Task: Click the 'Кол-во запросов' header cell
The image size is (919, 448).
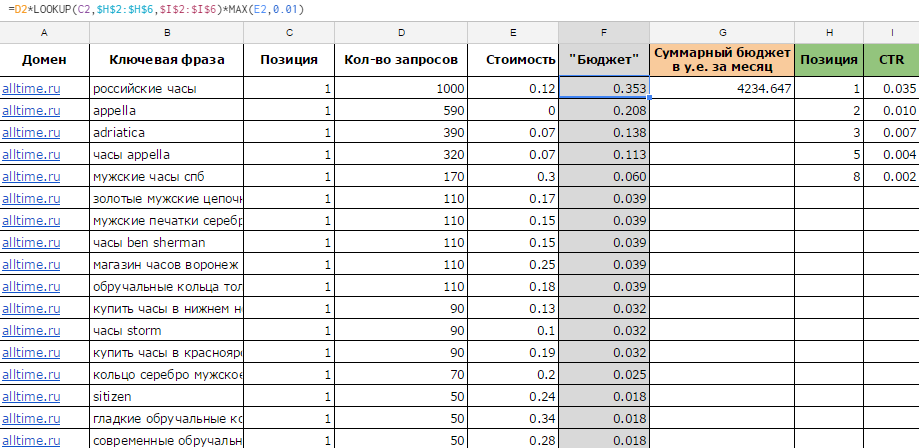Action: pos(401,60)
